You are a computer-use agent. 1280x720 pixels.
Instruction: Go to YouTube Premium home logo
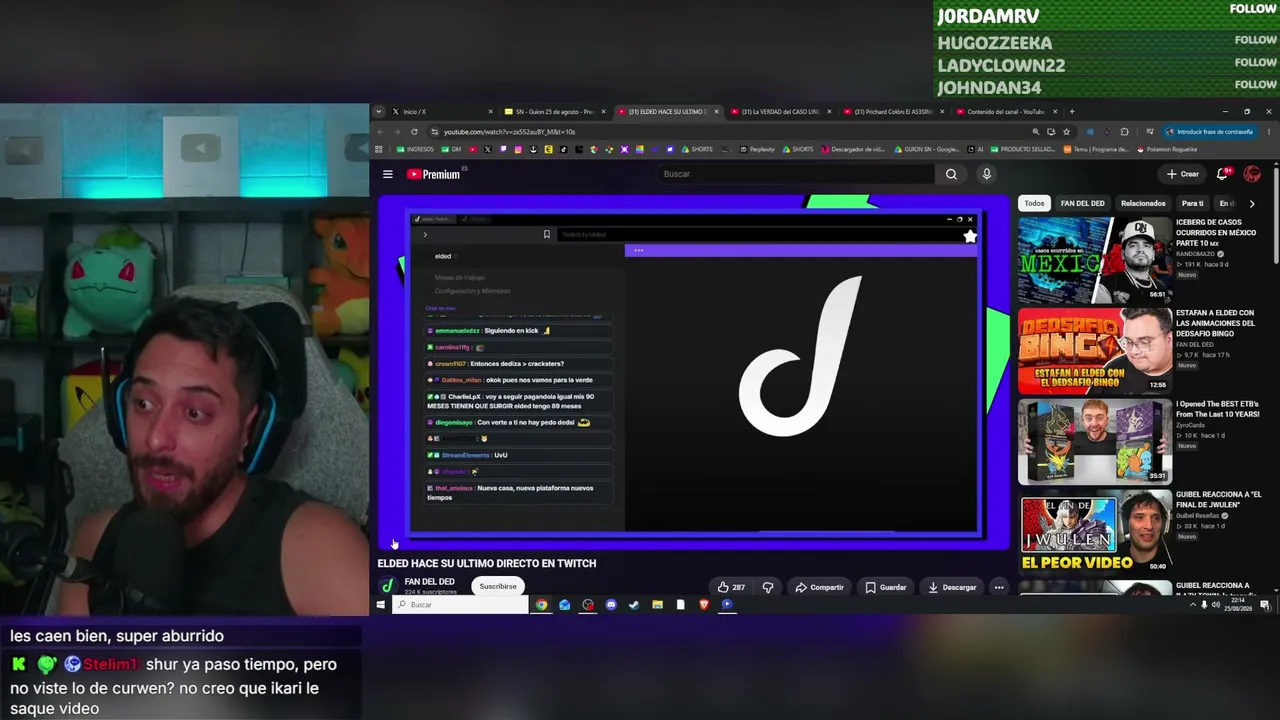coord(434,174)
